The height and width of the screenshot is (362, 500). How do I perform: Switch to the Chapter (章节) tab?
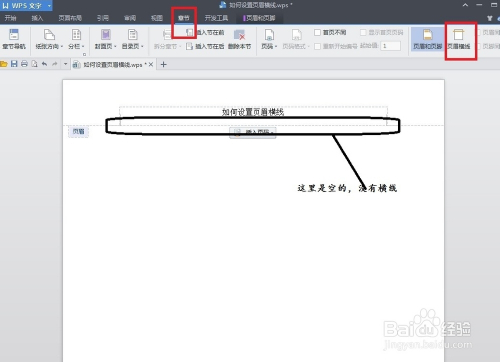pos(184,18)
